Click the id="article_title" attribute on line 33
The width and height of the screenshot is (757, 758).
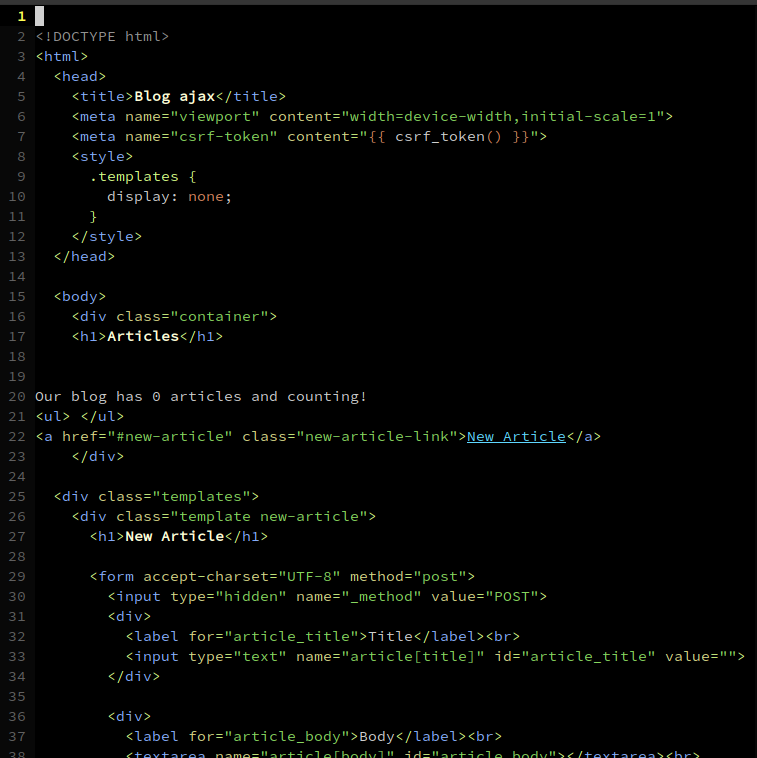click(575, 656)
